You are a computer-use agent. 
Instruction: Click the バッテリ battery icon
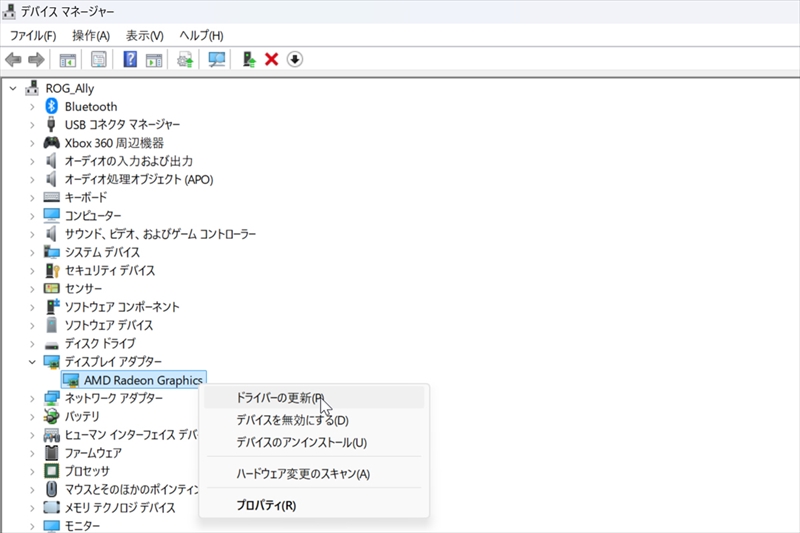click(x=52, y=416)
